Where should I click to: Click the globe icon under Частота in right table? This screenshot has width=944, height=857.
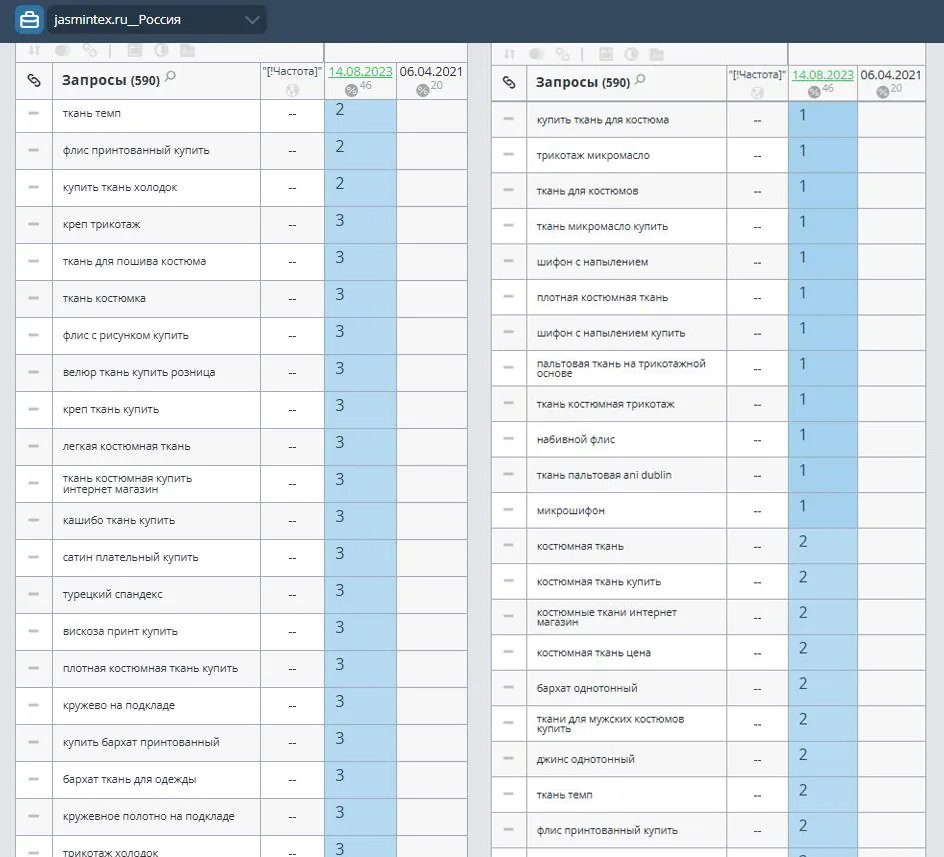coord(757,93)
